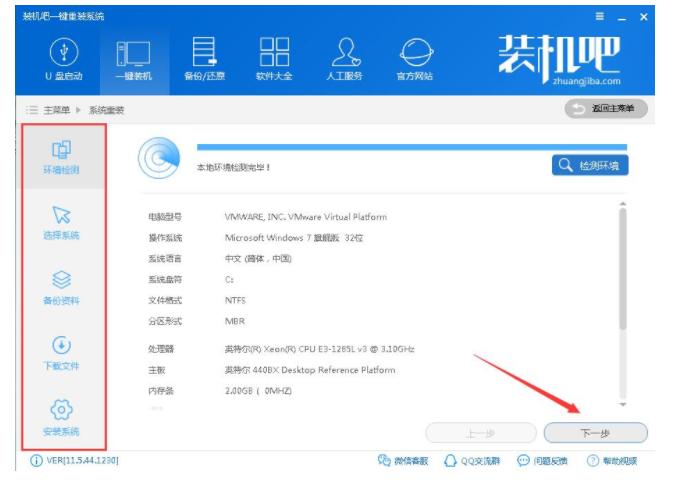
Task: Select 选择系统 step in sidebar
Action: pos(61,222)
